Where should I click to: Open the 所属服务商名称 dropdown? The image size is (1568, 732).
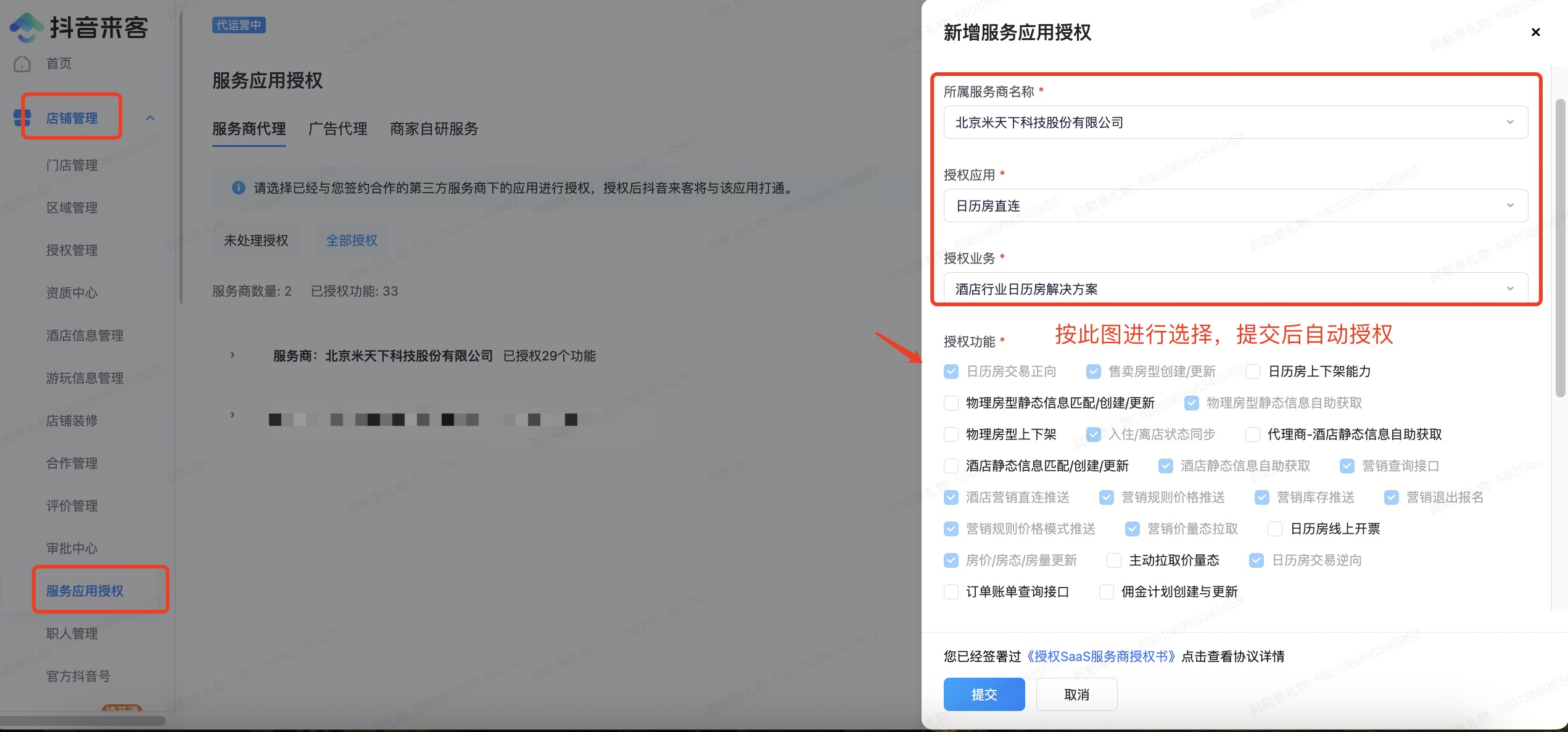coord(1236,122)
